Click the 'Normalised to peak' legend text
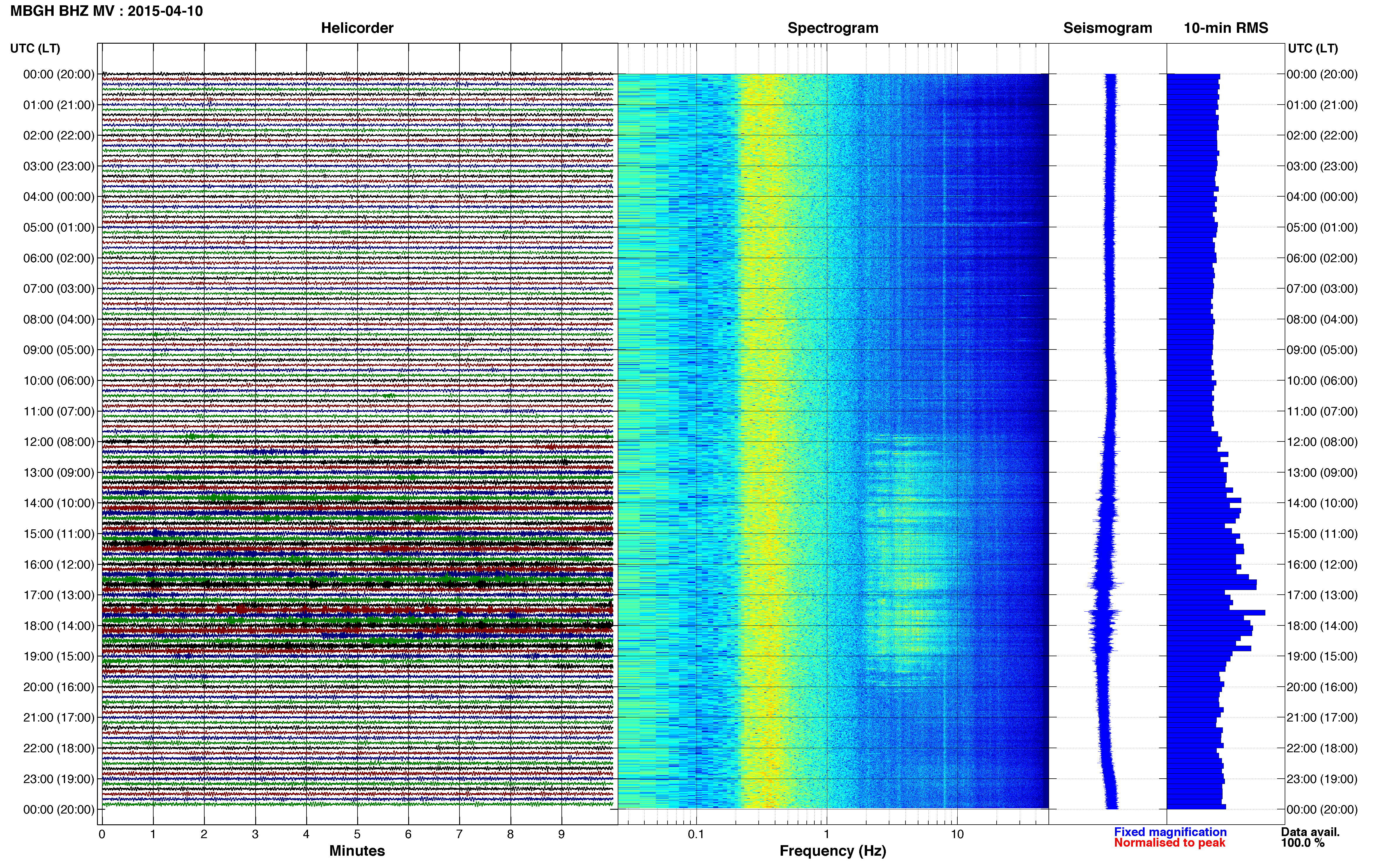This screenshot has width=1389, height=868. click(1170, 843)
